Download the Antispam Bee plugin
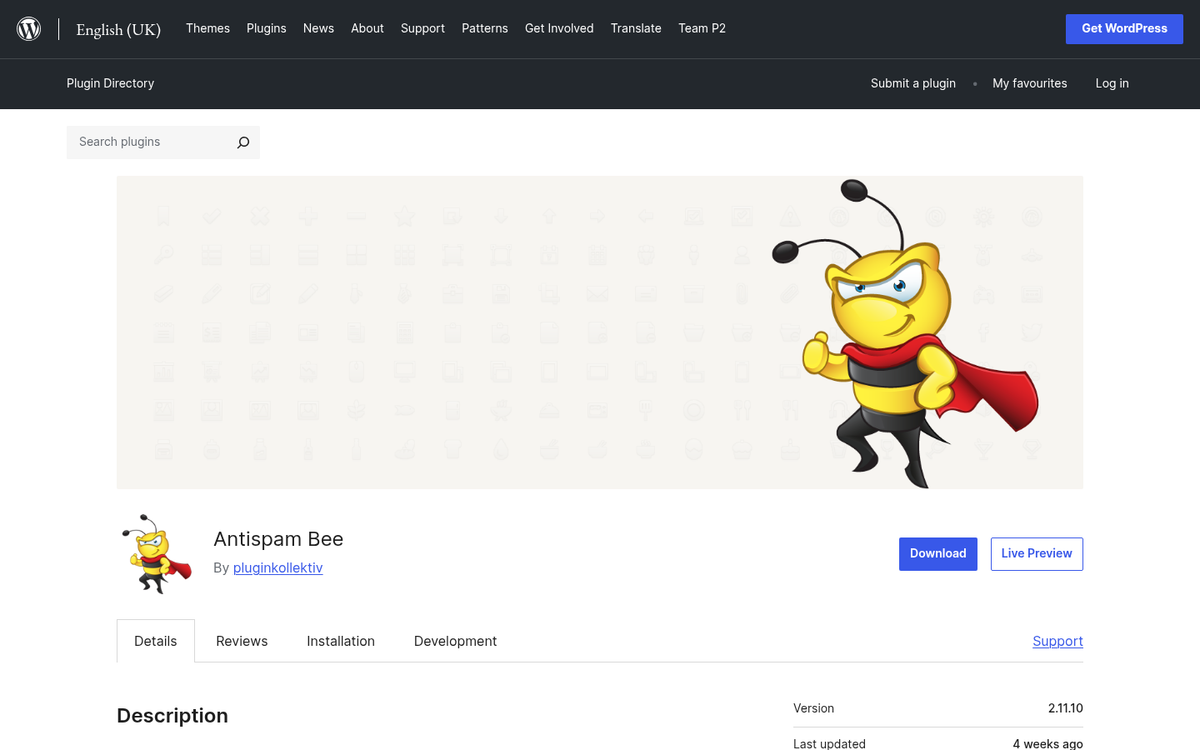This screenshot has height=750, width=1200. pos(937,553)
